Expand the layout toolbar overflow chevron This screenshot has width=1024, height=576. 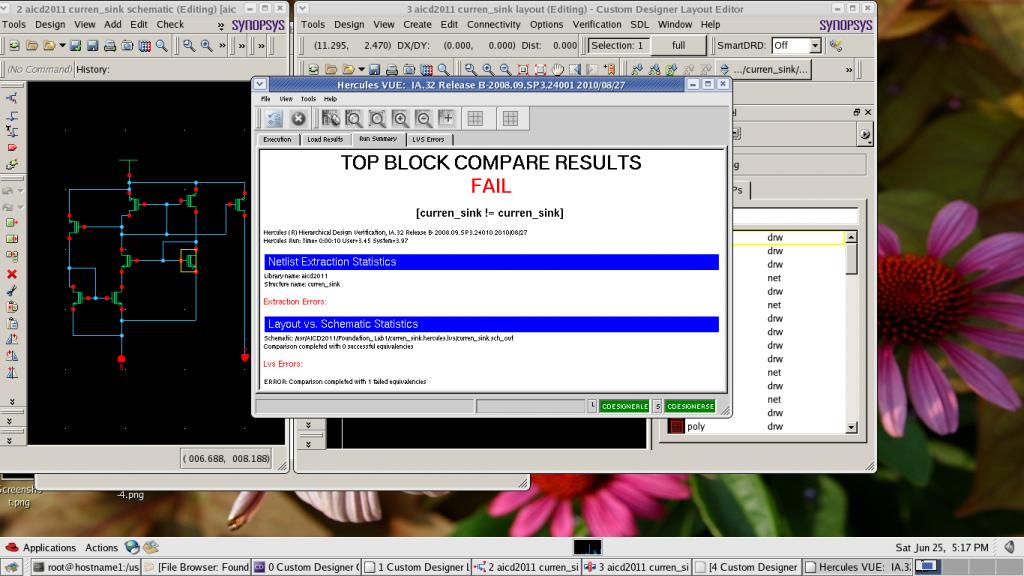pos(849,69)
